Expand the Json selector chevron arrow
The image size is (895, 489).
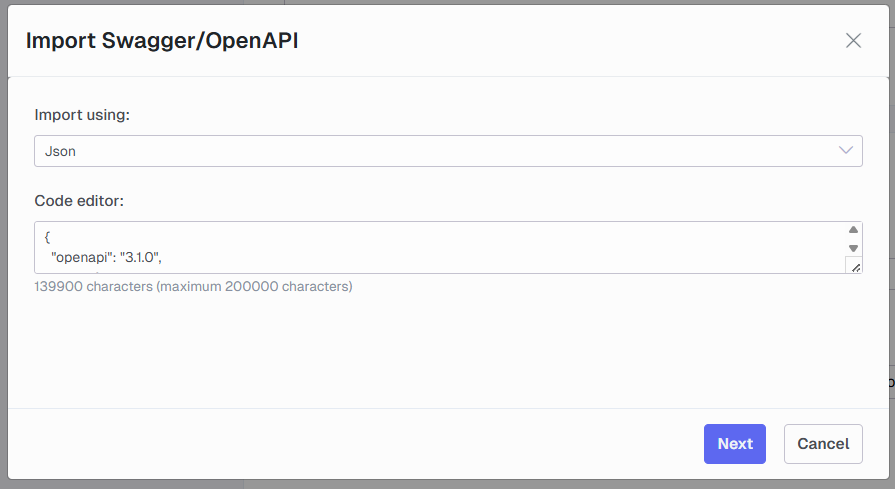(x=845, y=151)
